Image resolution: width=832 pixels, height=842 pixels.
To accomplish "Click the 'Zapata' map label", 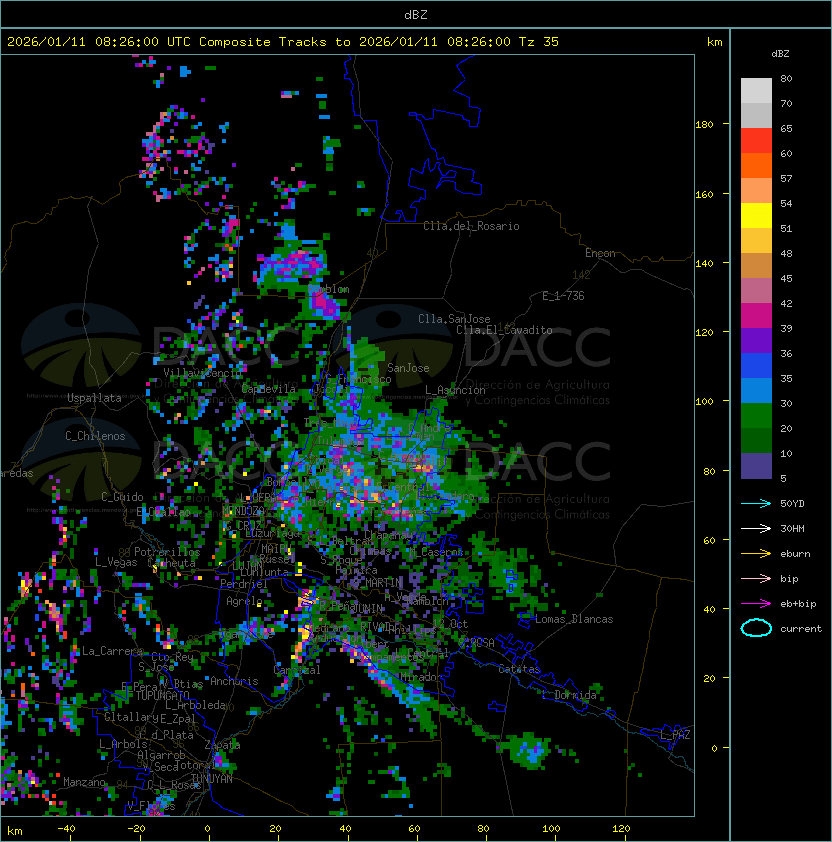I will click(x=222, y=745).
